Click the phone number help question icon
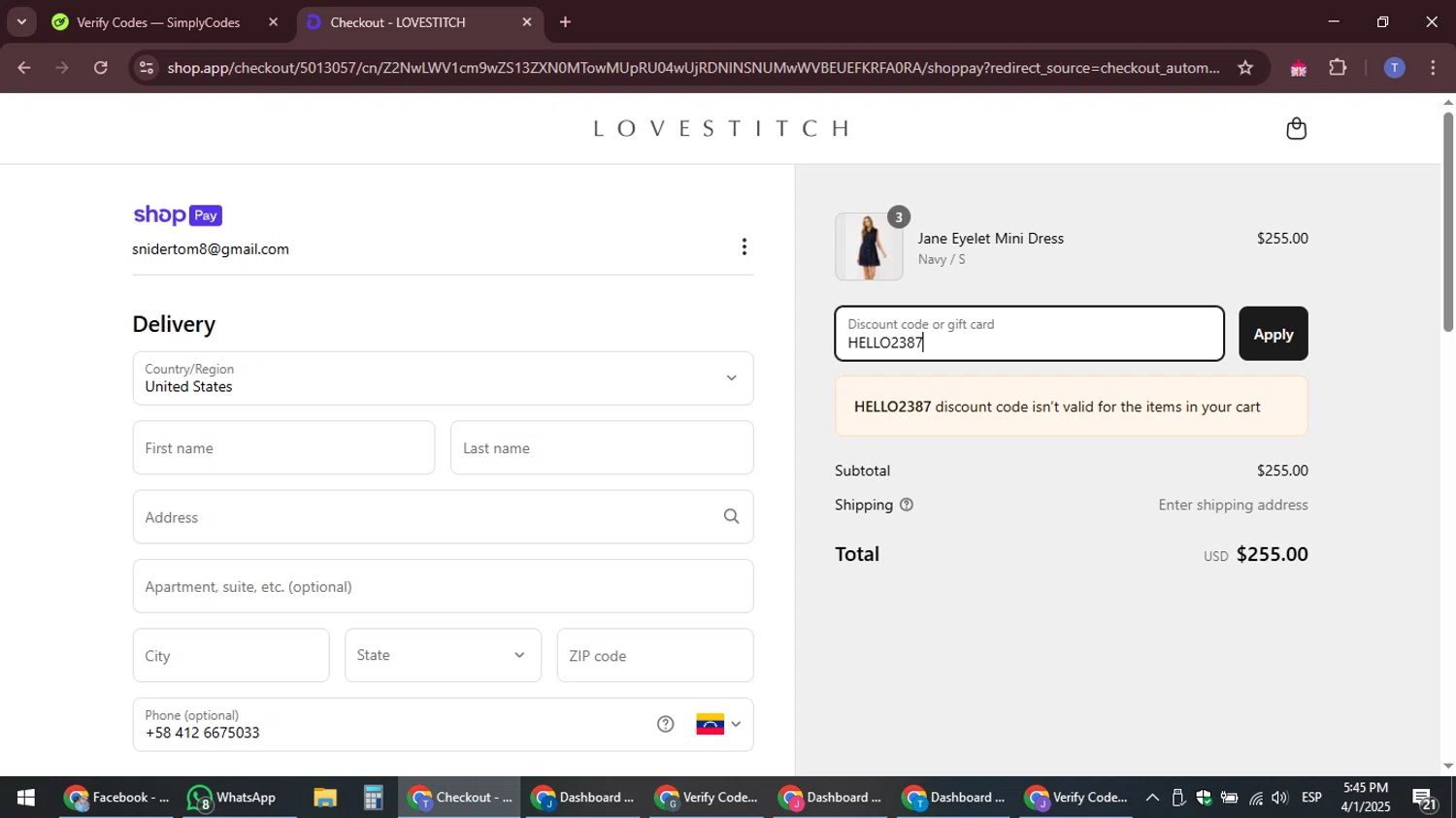Viewport: 1456px width, 818px height. (x=665, y=724)
